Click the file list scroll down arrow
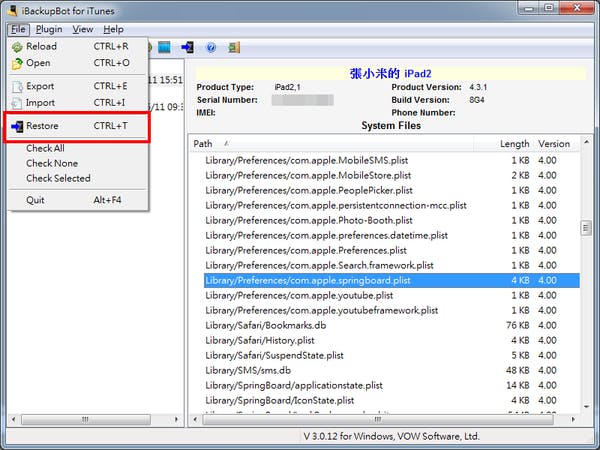The image size is (600, 450). (x=586, y=407)
